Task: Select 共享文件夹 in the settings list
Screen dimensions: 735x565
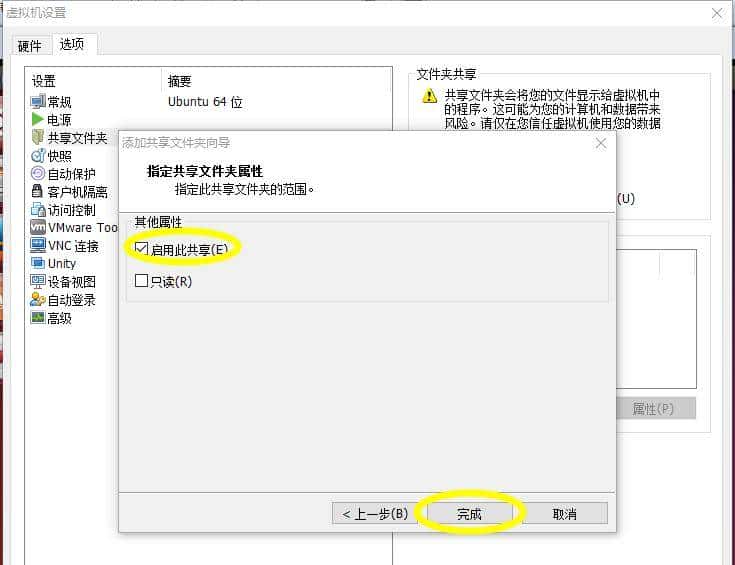Action: 77,138
